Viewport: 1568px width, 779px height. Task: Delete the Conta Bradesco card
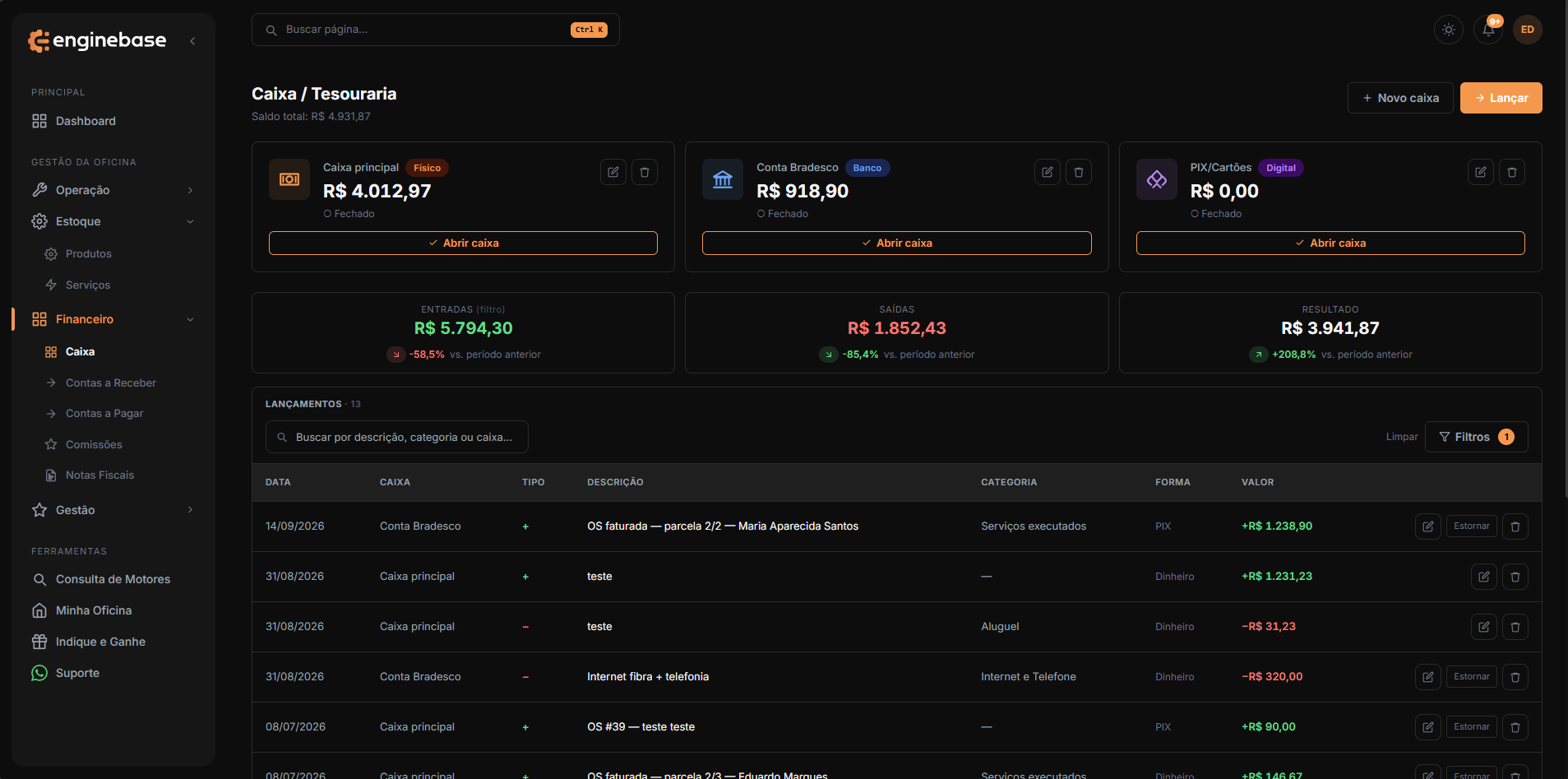click(x=1079, y=172)
